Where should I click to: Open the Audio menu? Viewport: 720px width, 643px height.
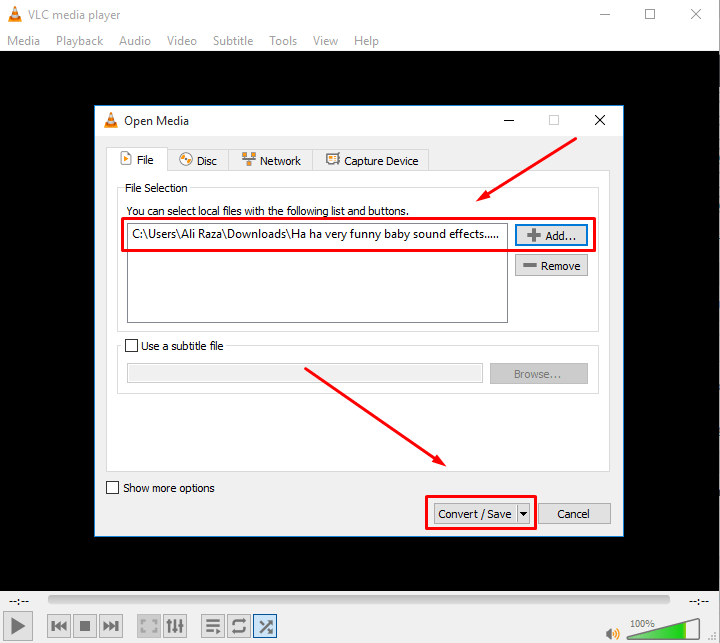tap(135, 41)
